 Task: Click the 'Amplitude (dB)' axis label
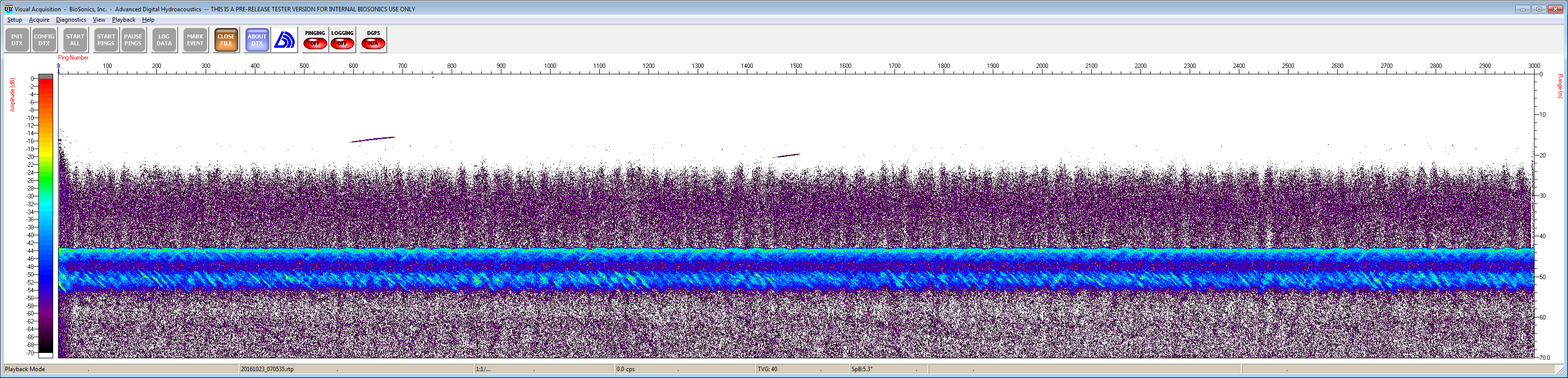[x=12, y=94]
